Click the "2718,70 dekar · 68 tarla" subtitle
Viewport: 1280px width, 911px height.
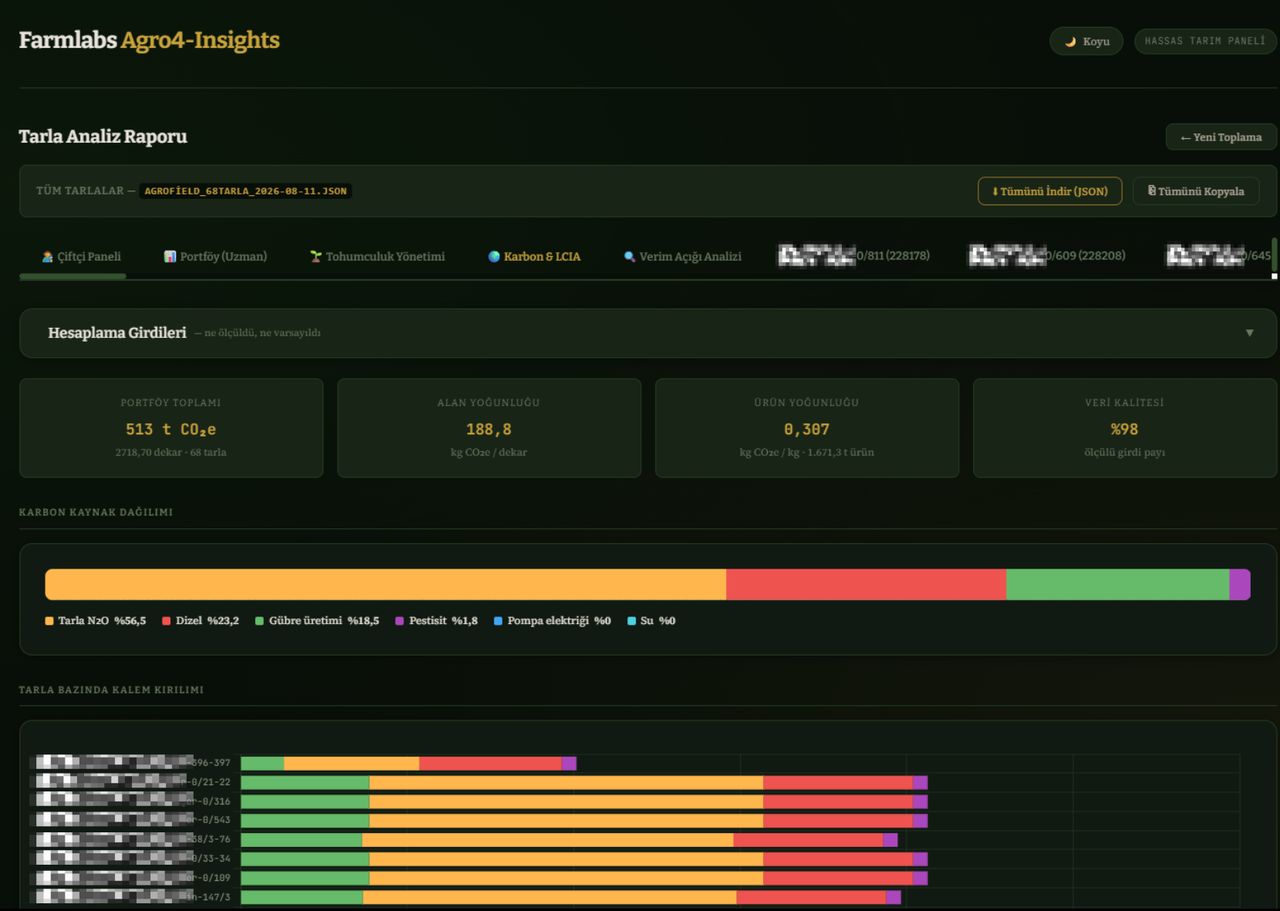171,453
